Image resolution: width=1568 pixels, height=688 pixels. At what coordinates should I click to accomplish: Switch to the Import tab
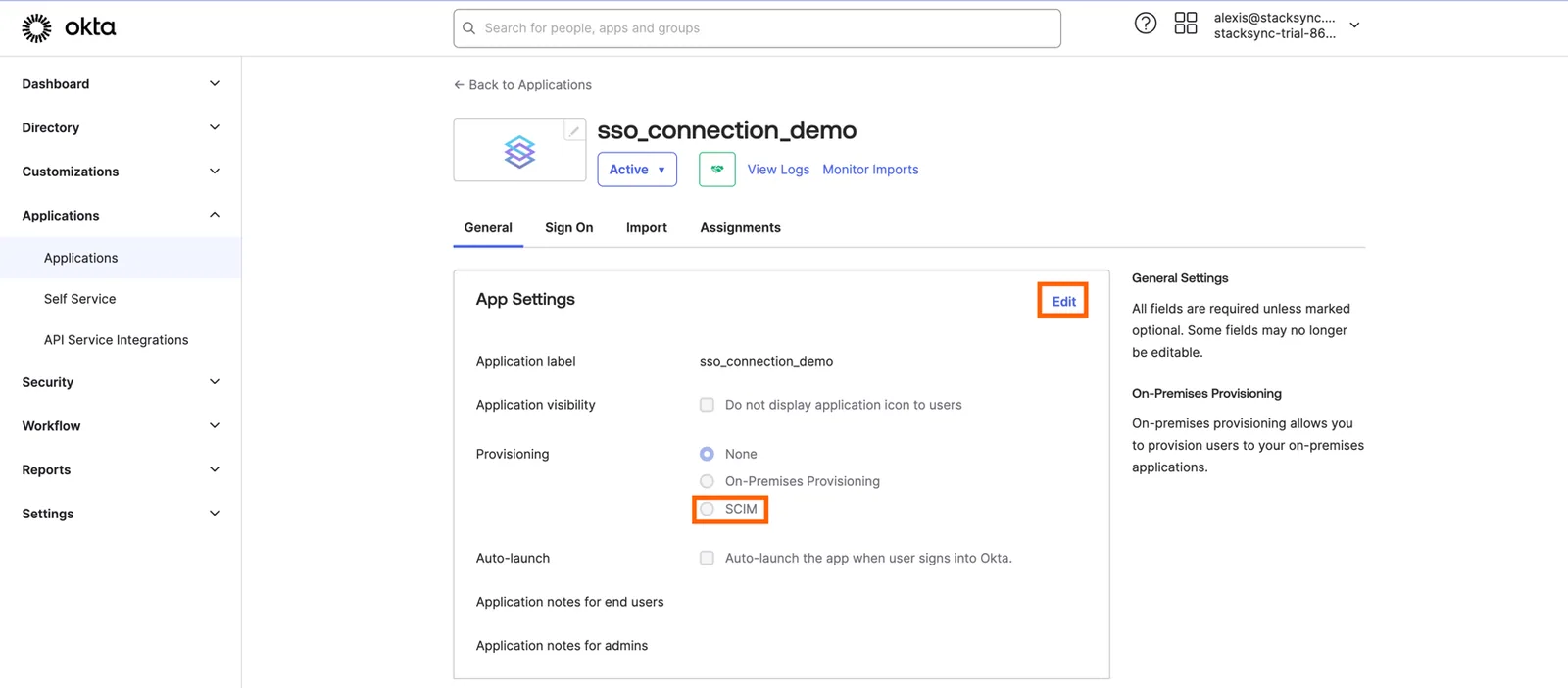click(647, 227)
